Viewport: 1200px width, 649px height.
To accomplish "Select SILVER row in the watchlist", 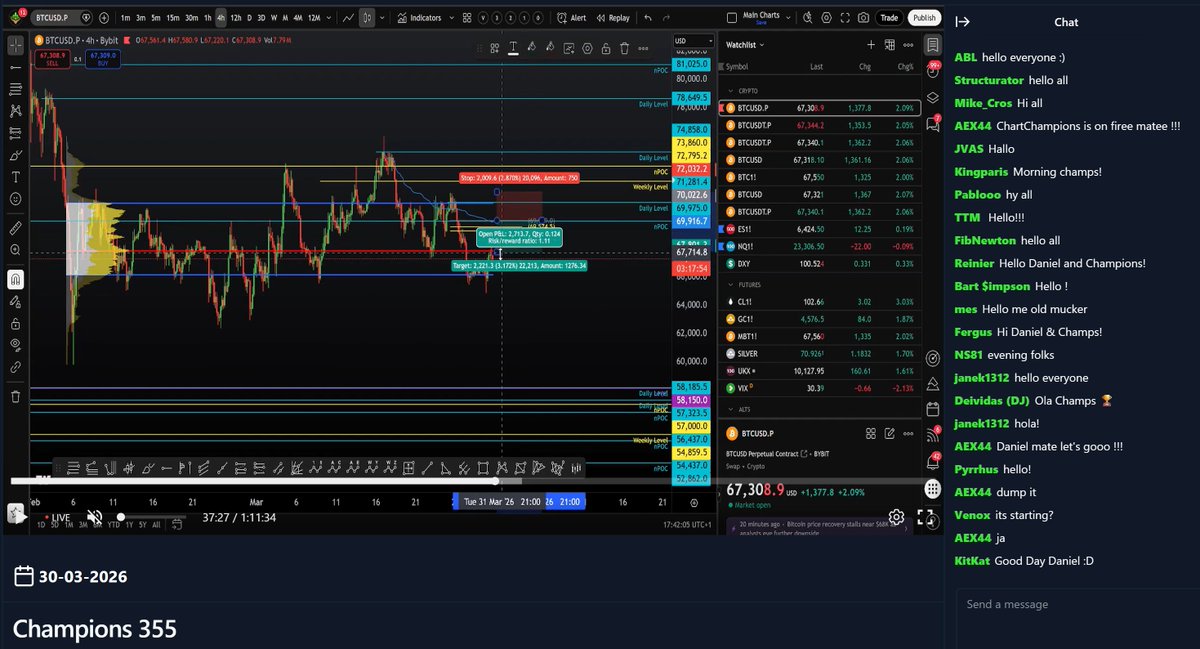I will [820, 354].
